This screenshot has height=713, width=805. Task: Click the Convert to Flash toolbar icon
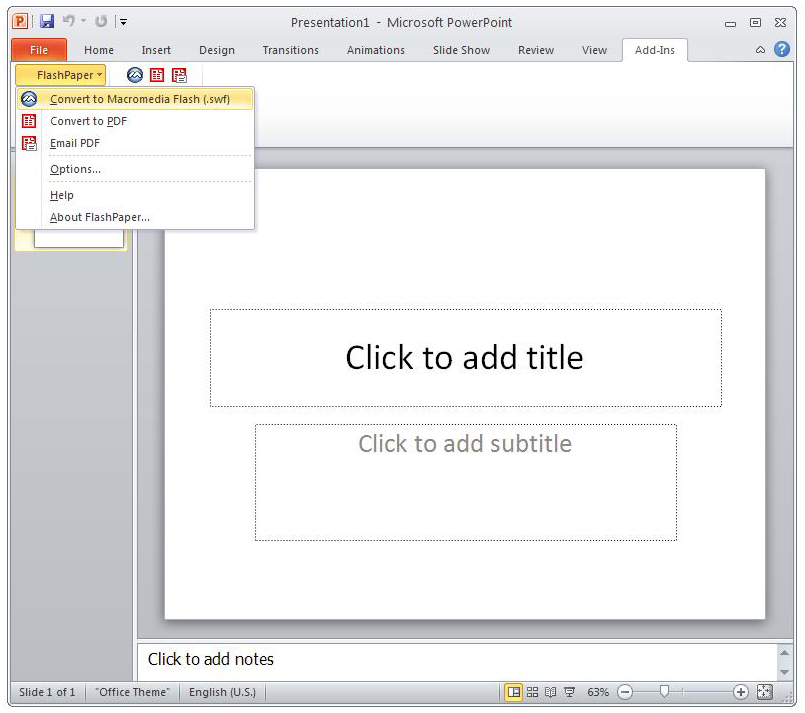pos(135,75)
